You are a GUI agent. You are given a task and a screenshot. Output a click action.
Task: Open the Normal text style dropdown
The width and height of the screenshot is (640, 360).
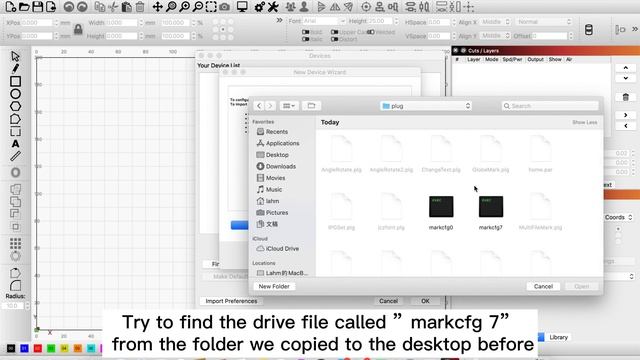pos(544,22)
